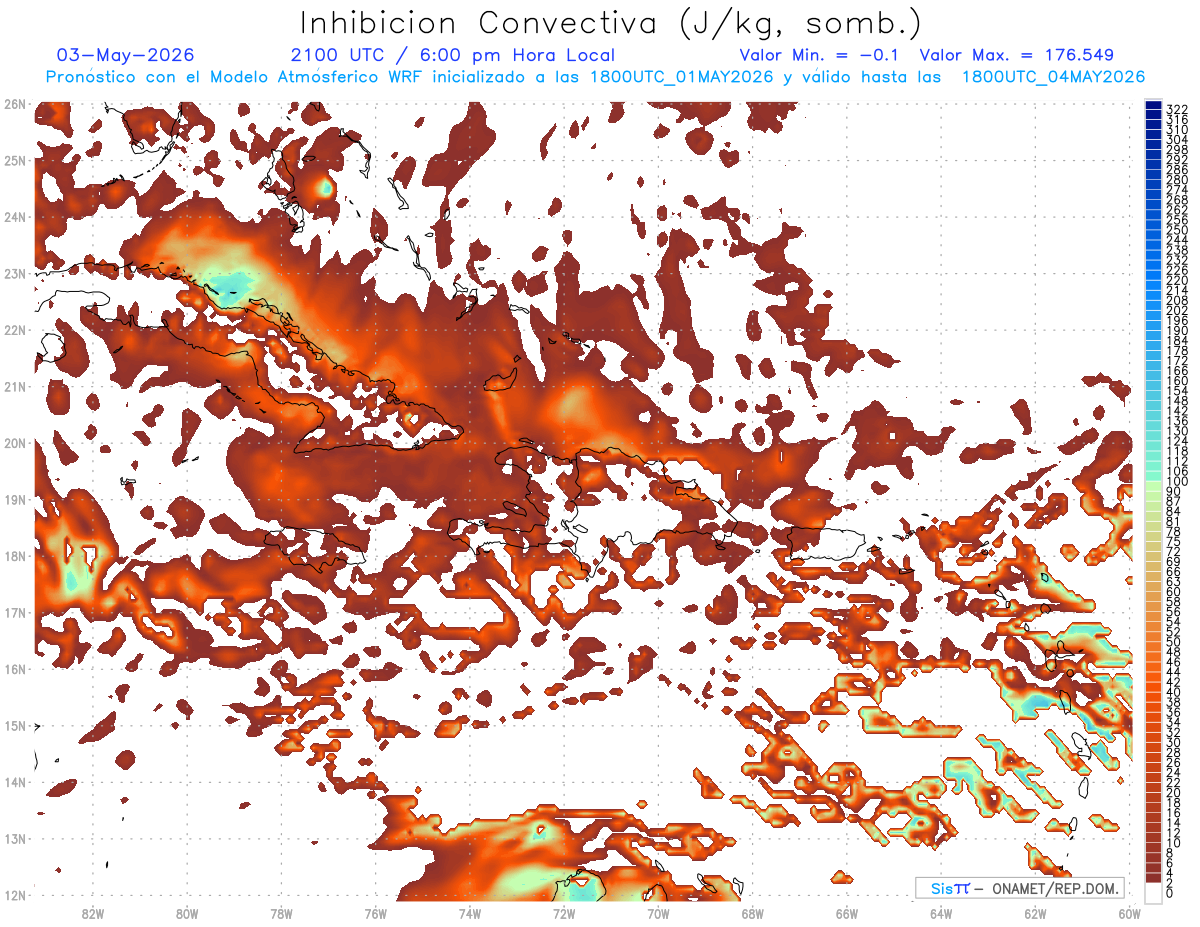Click the 03-May-2026 date label

click(125, 55)
